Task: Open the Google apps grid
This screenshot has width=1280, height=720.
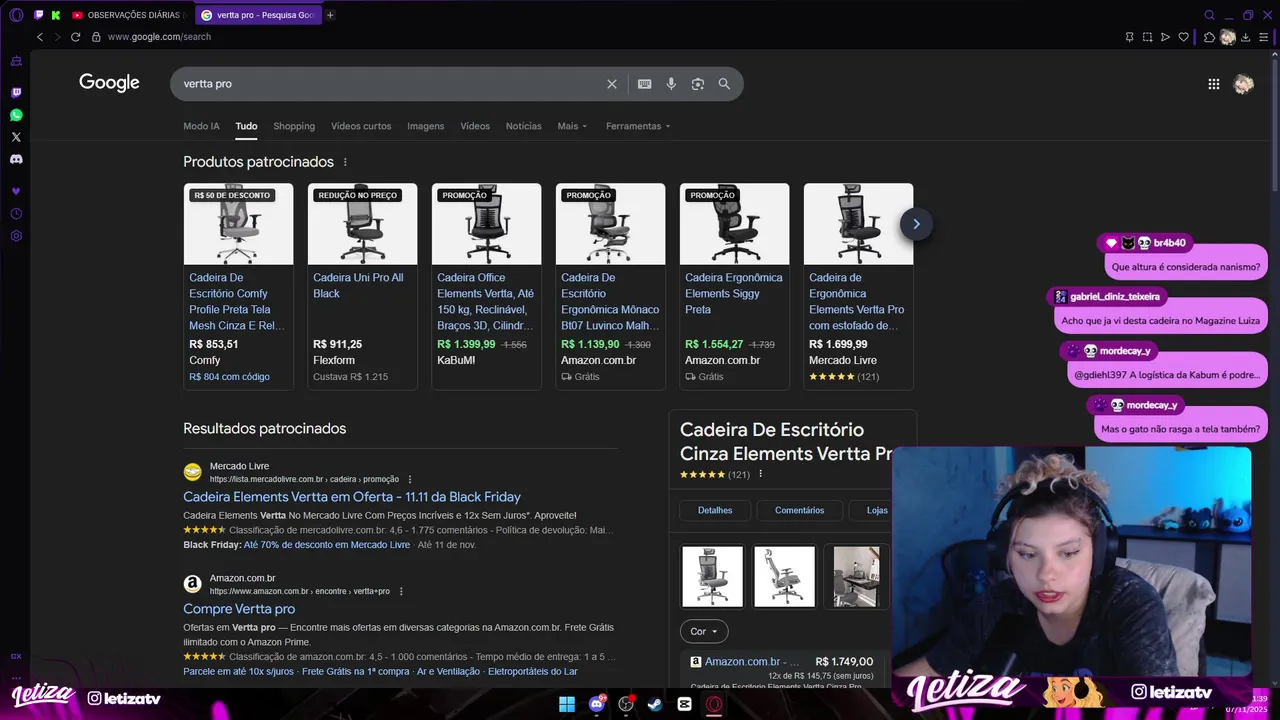Action: click(1214, 84)
